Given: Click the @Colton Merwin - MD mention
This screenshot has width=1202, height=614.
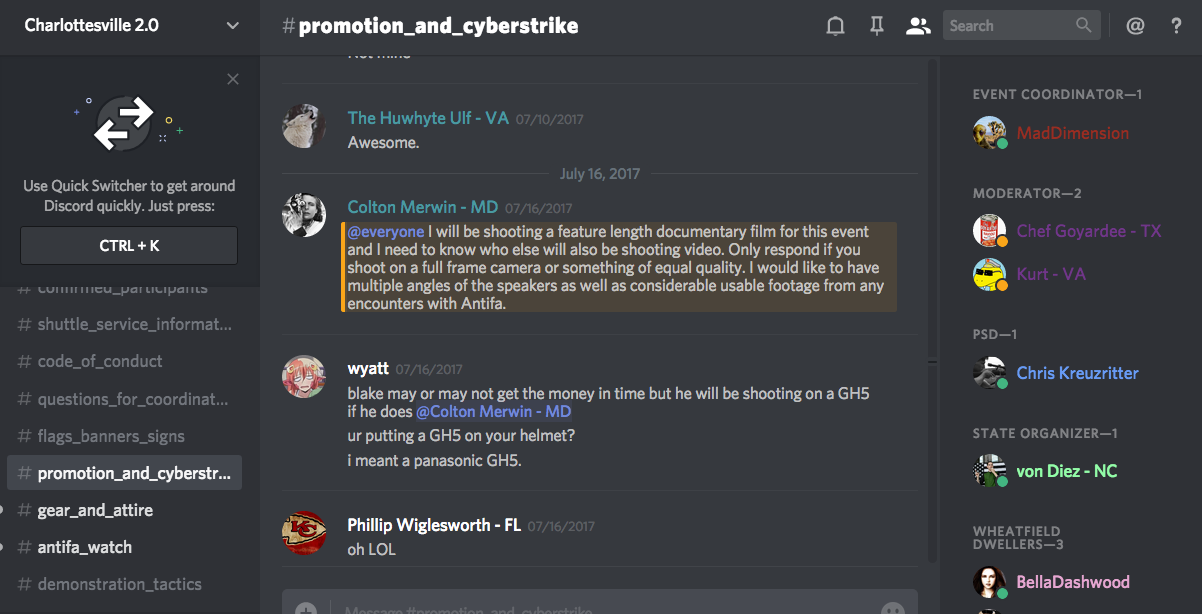Looking at the screenshot, I should tap(494, 412).
